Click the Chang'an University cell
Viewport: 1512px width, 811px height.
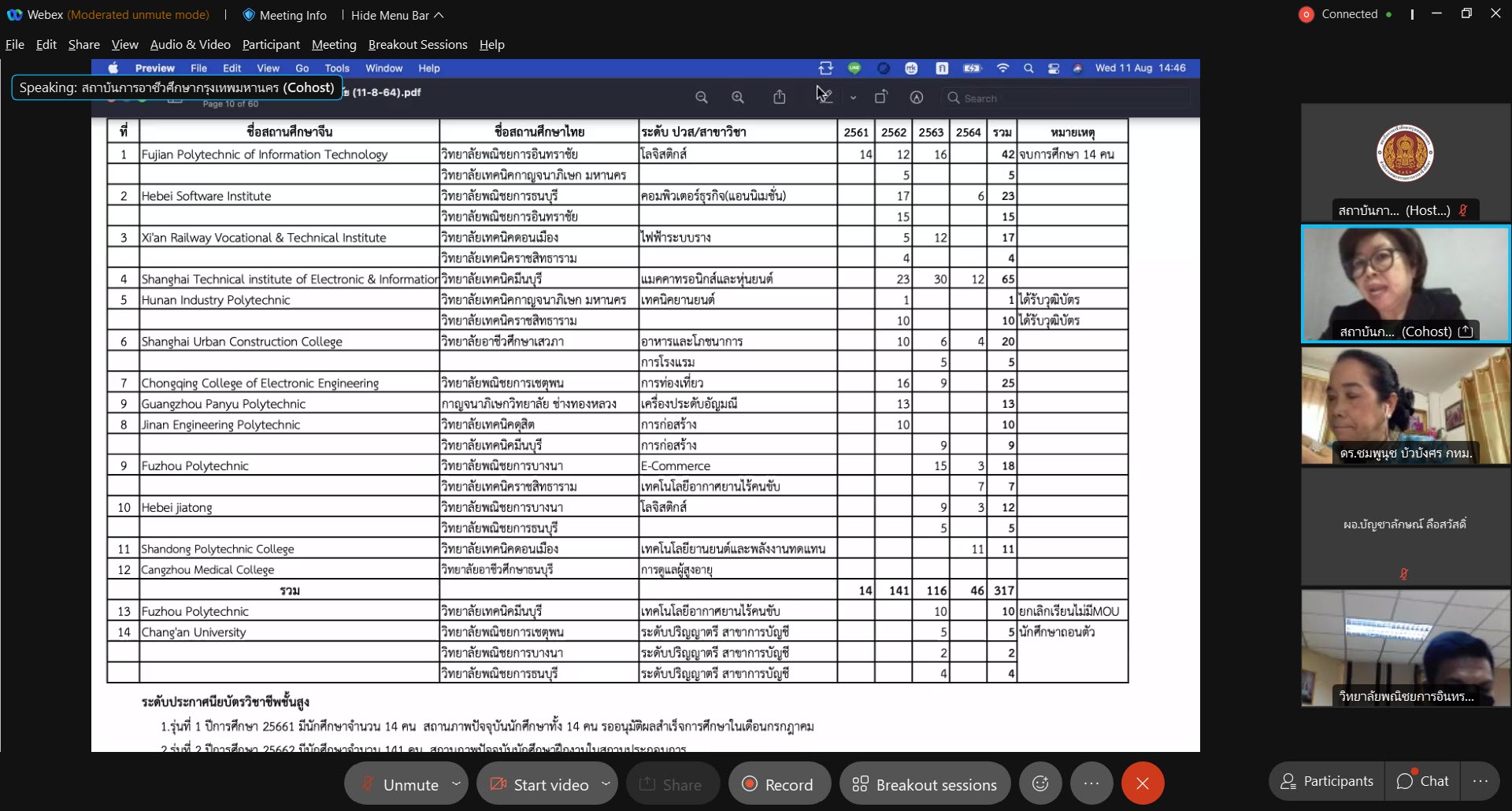[x=289, y=632]
